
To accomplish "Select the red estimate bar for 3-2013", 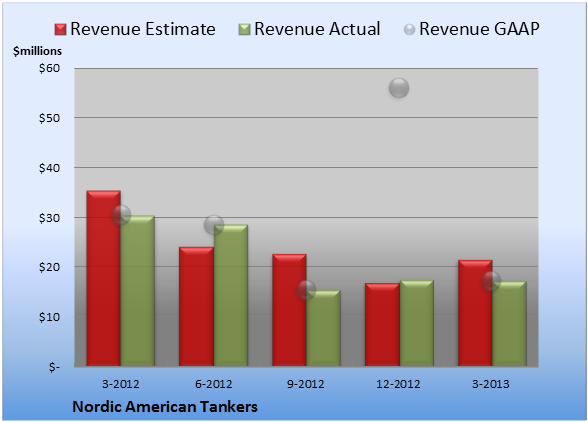I will click(x=475, y=313).
